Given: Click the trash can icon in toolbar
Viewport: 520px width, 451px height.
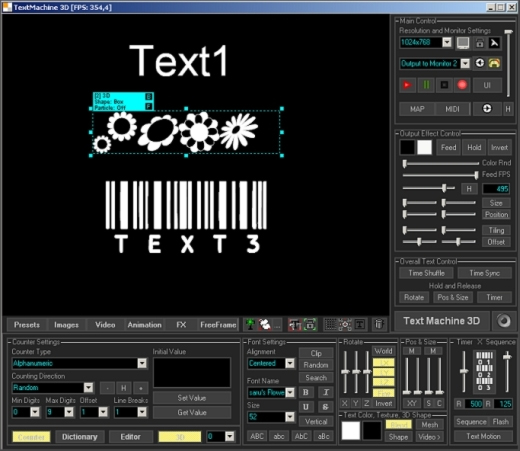Looking at the screenshot, I should pos(379,324).
